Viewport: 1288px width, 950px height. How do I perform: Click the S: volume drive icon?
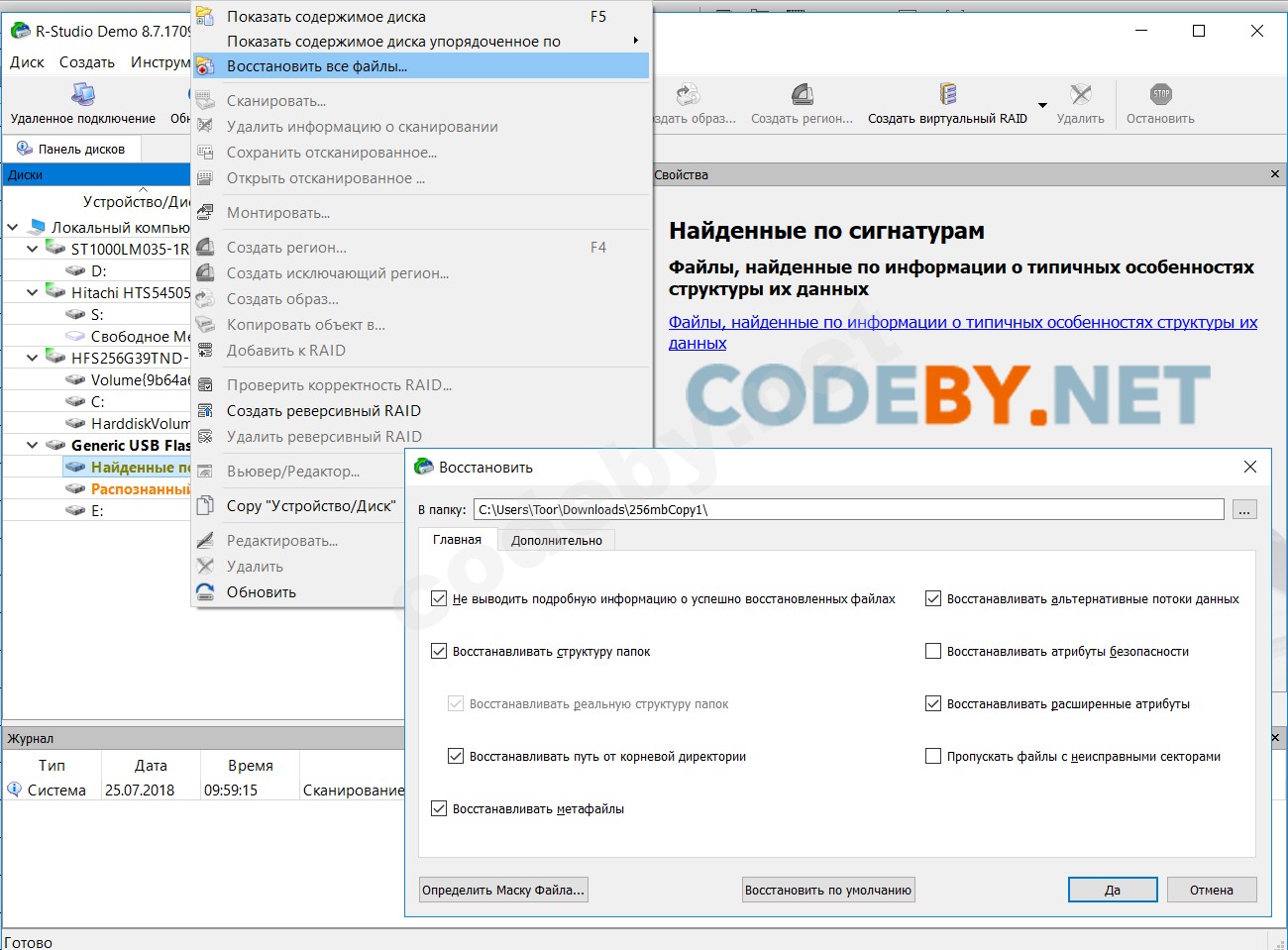[75, 314]
